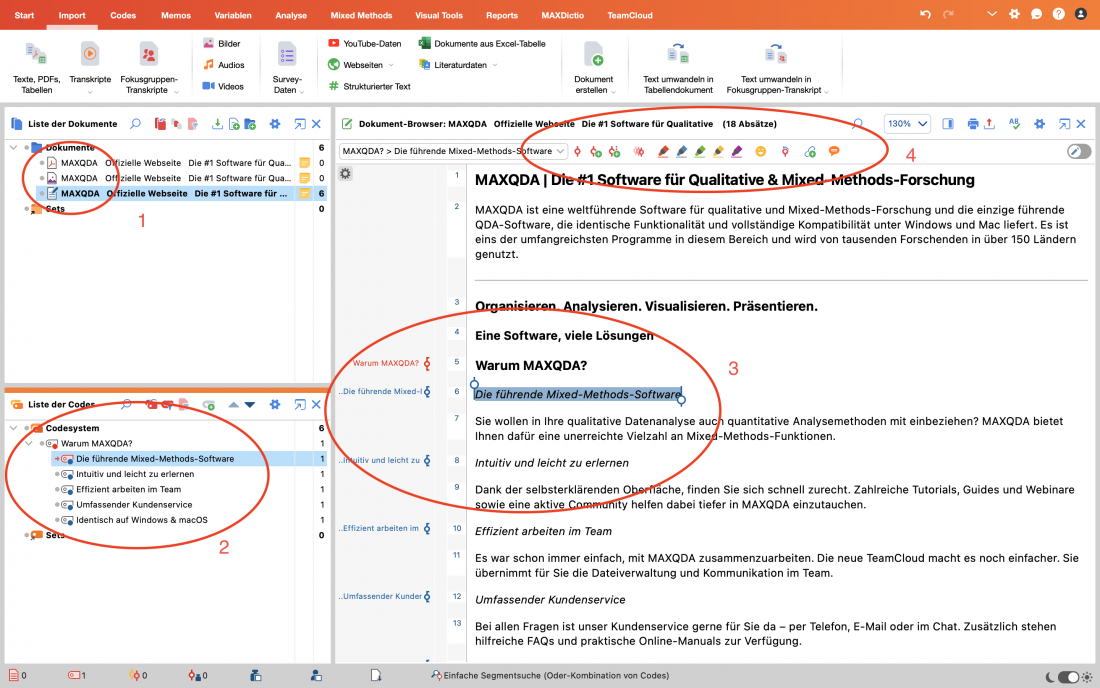This screenshot has height=688, width=1100.
Task: Expand the Transkripte dropdown arrow
Action: 90,92
